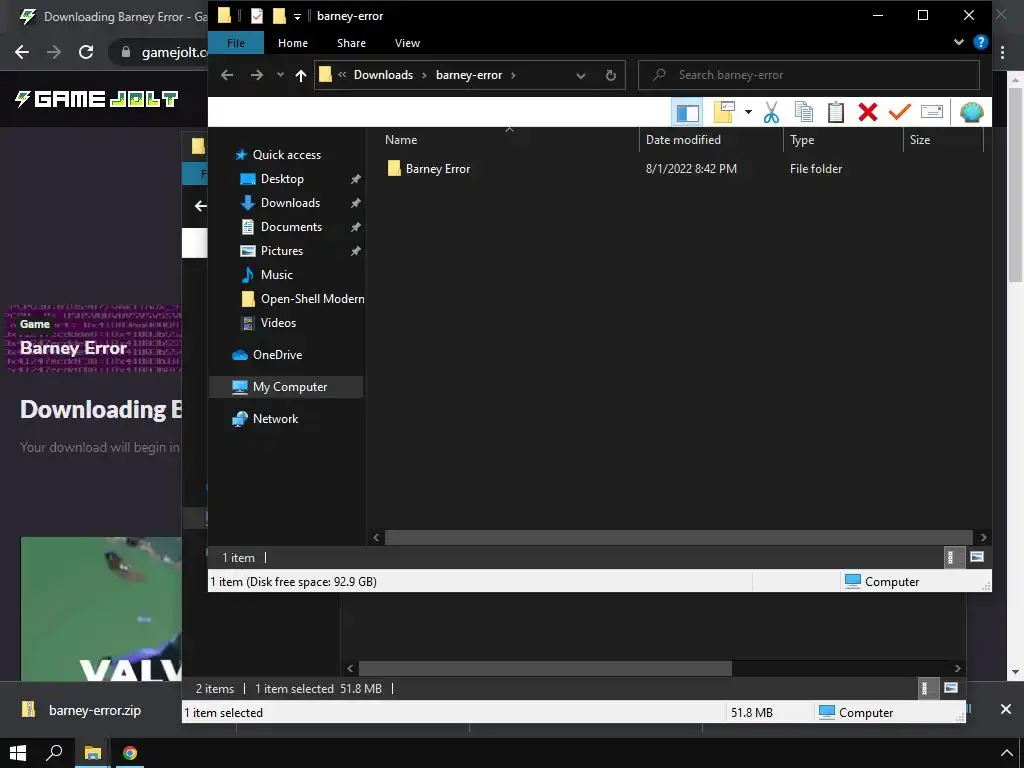Go back in barney-error Explorer window
1024x768 pixels.
click(227, 75)
